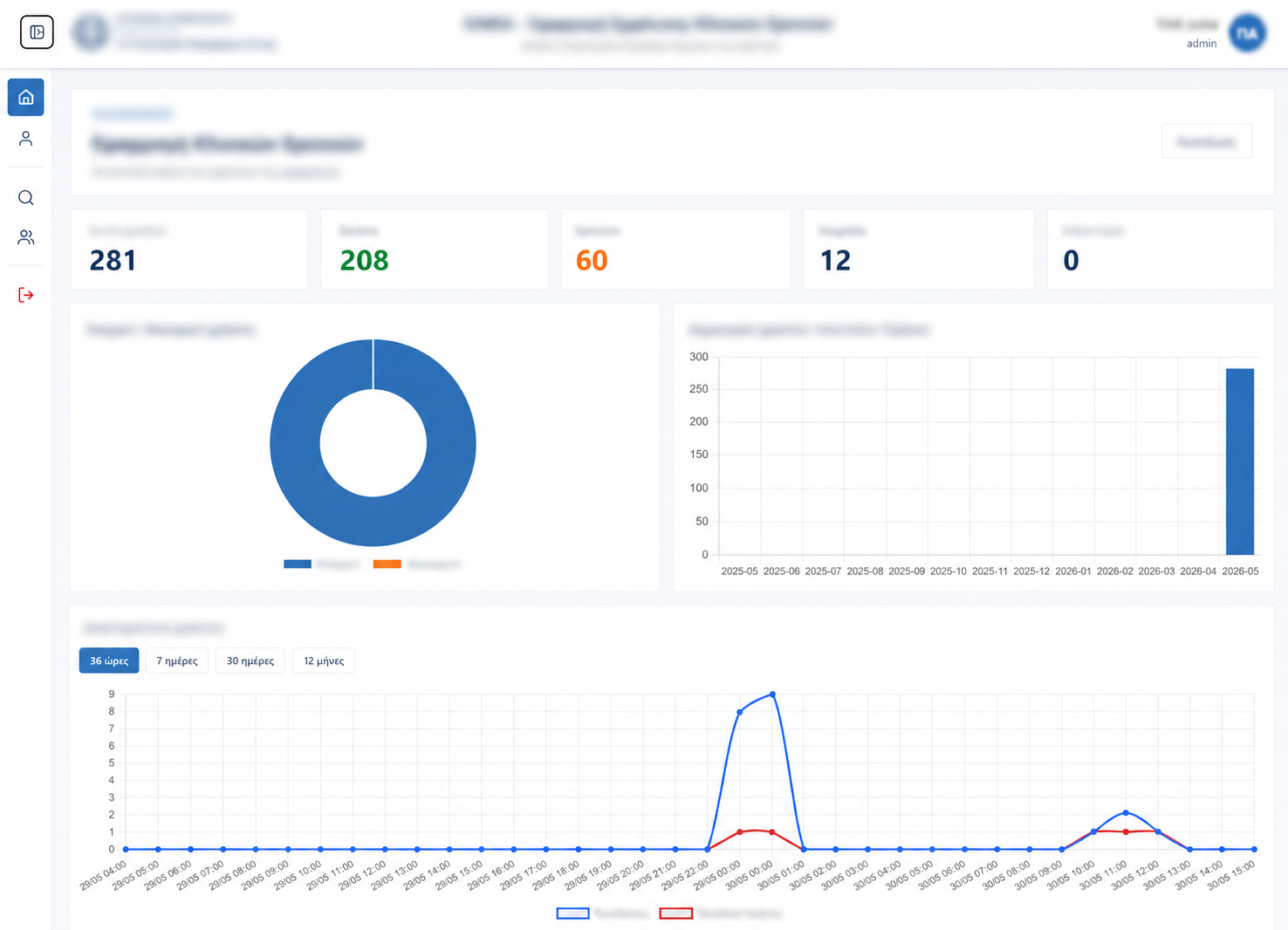Screen dimensions: 1288x930
Task: Switch to the 12 μήνες range
Action: coord(324,660)
